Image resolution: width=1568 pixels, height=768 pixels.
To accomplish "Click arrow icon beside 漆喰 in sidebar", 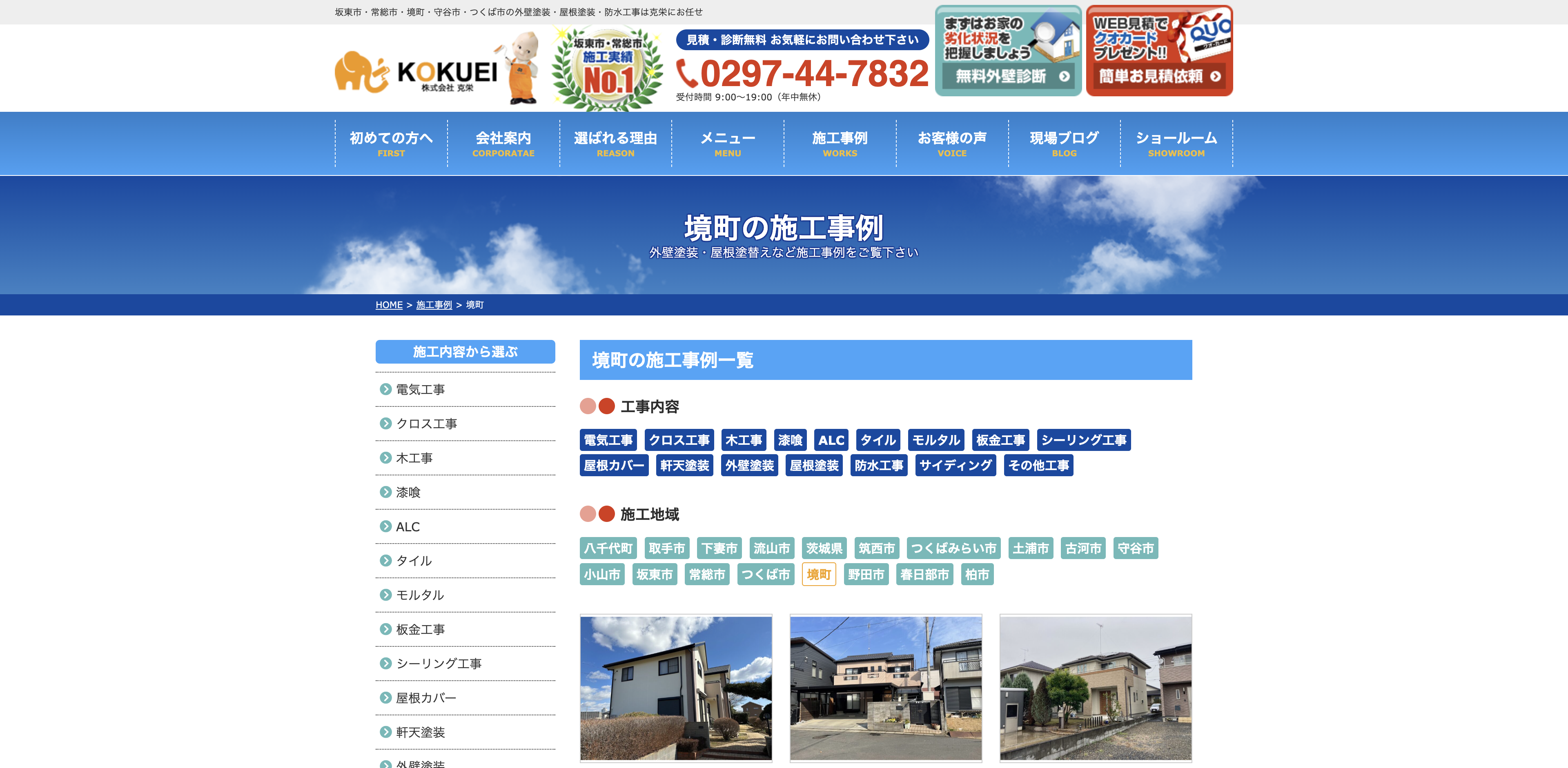I will (385, 492).
